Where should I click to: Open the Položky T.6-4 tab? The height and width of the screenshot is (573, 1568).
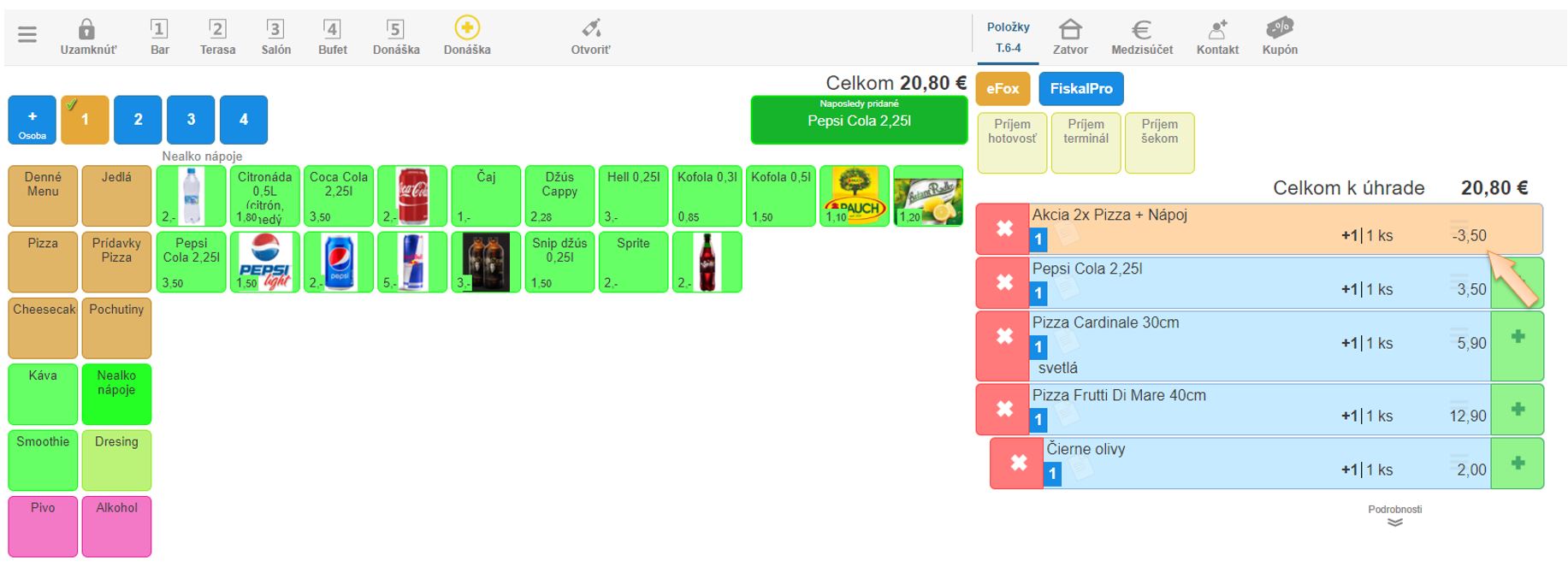coord(1008,38)
